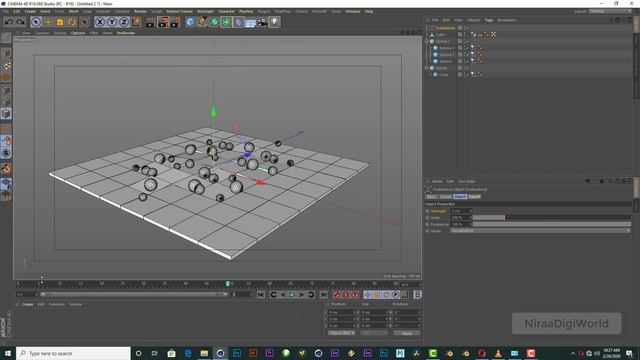This screenshot has height=360, width=640.
Task: Adjust the Scale slider in Object Properties
Action: (x=551, y=218)
